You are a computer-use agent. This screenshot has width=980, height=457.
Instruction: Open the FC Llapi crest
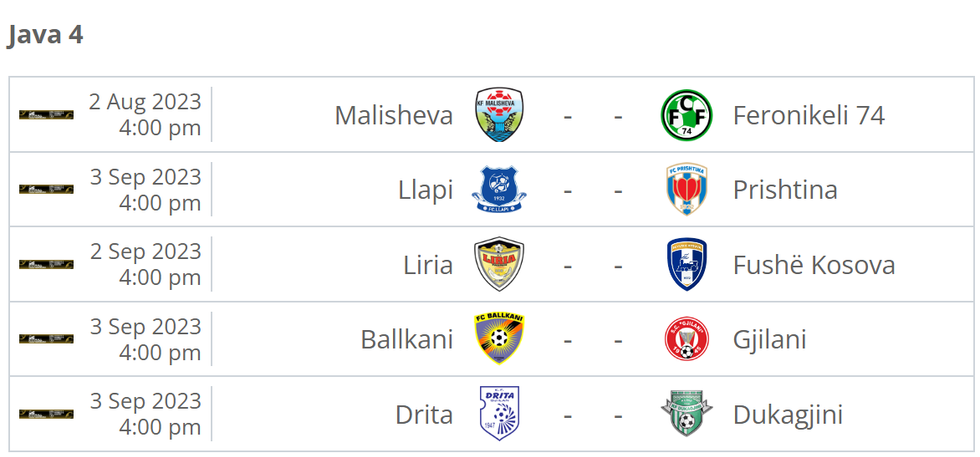(499, 190)
